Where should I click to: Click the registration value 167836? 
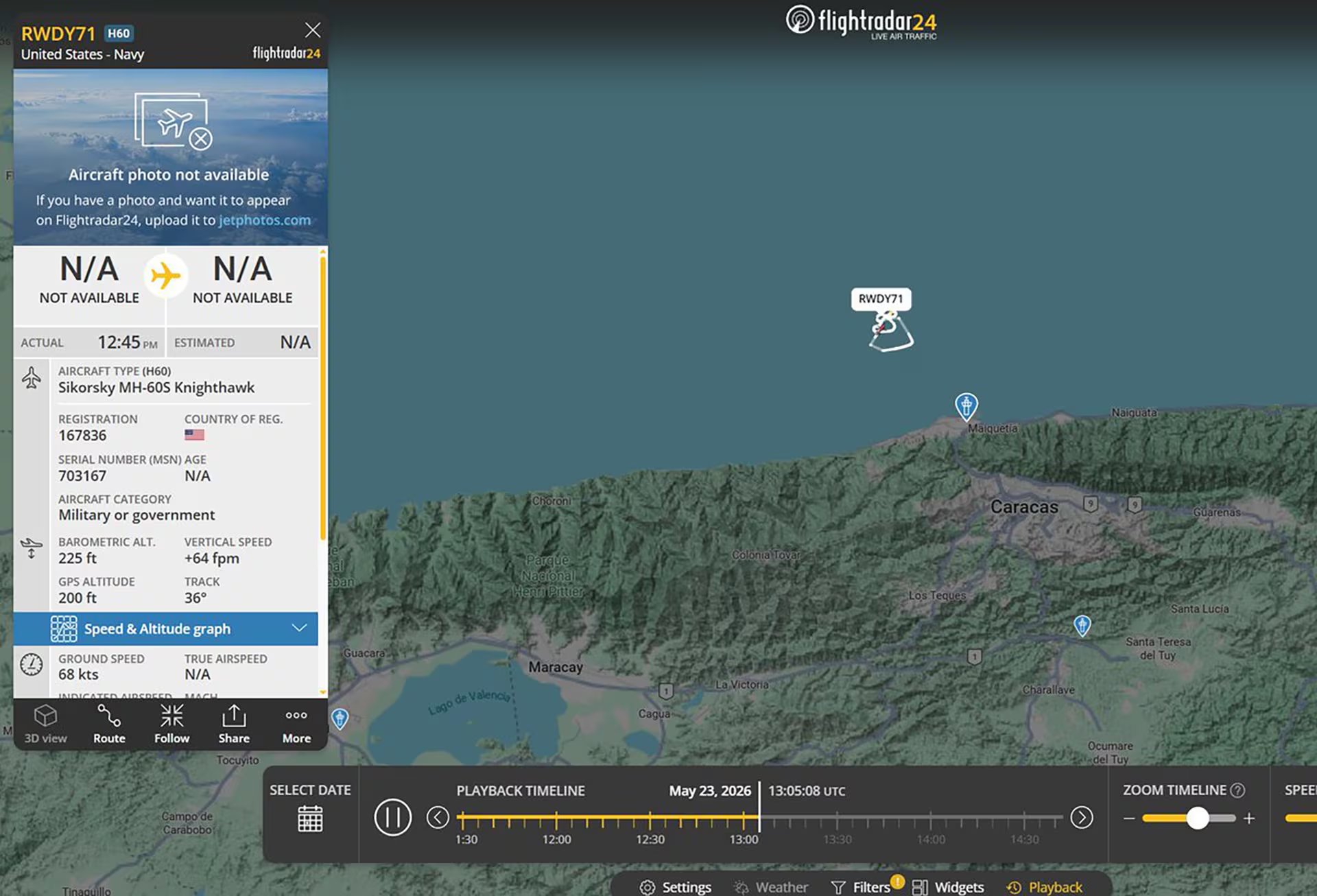click(82, 436)
